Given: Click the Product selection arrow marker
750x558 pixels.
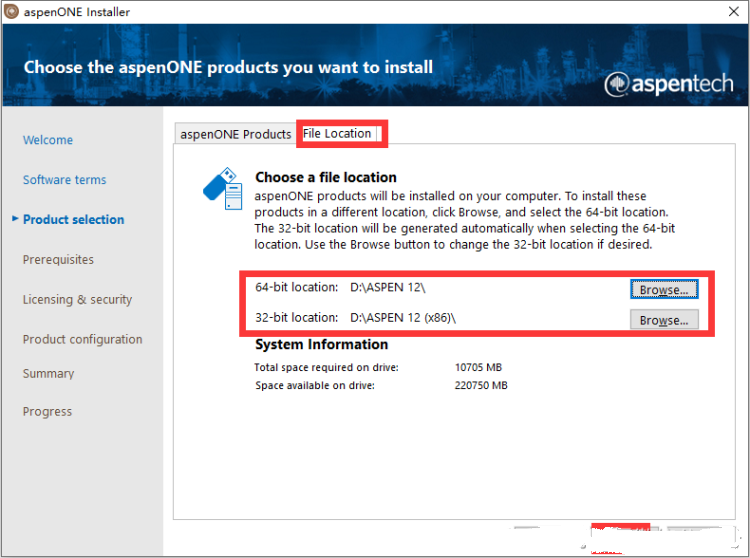Looking at the screenshot, I should [15, 219].
